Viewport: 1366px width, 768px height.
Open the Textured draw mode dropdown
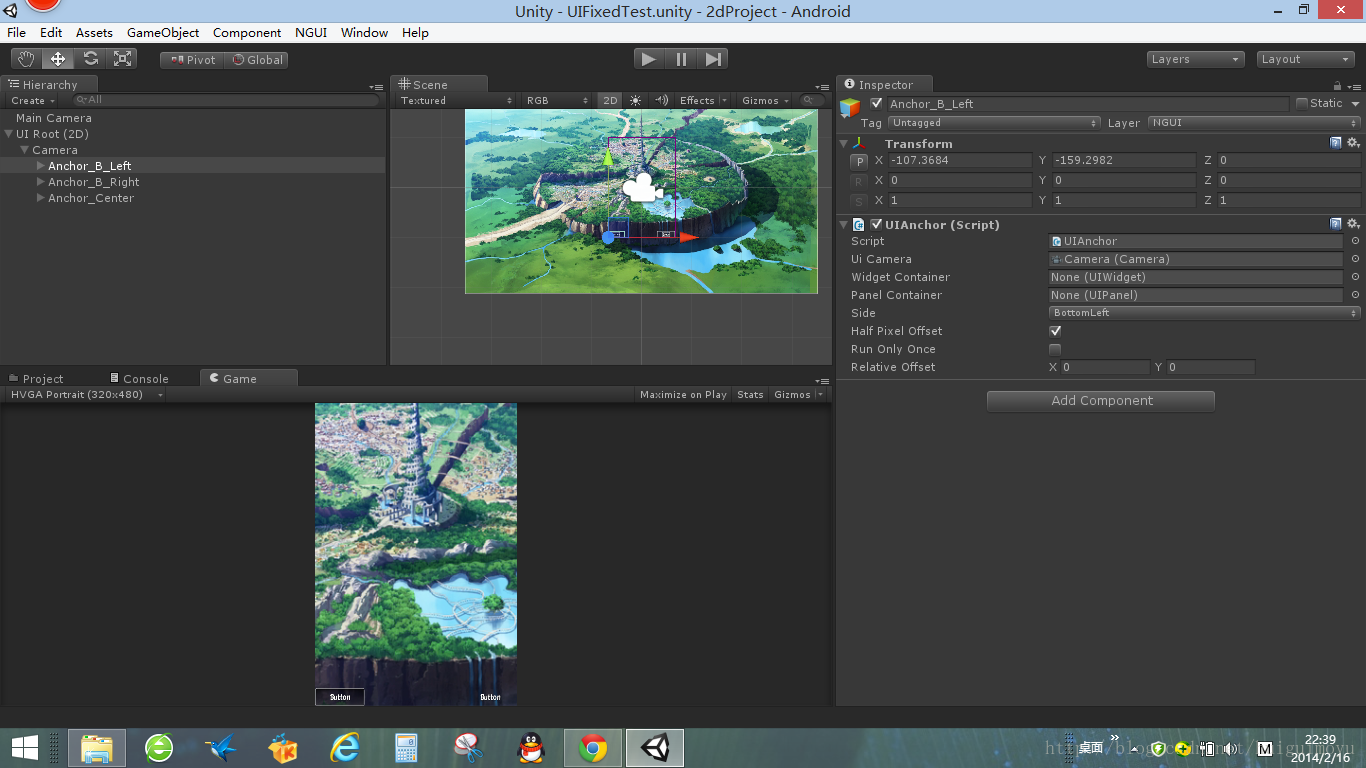(x=456, y=100)
